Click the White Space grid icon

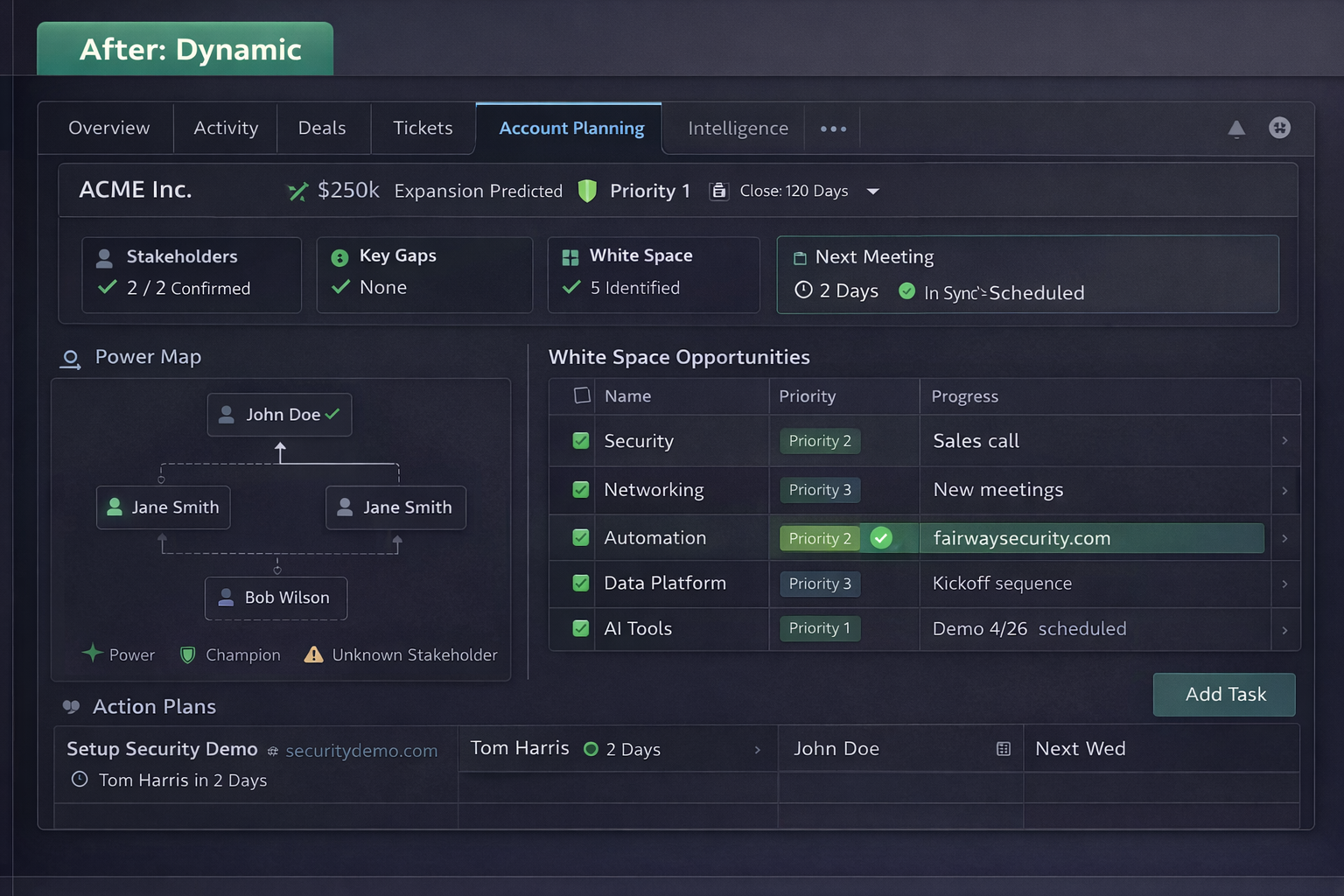point(570,257)
